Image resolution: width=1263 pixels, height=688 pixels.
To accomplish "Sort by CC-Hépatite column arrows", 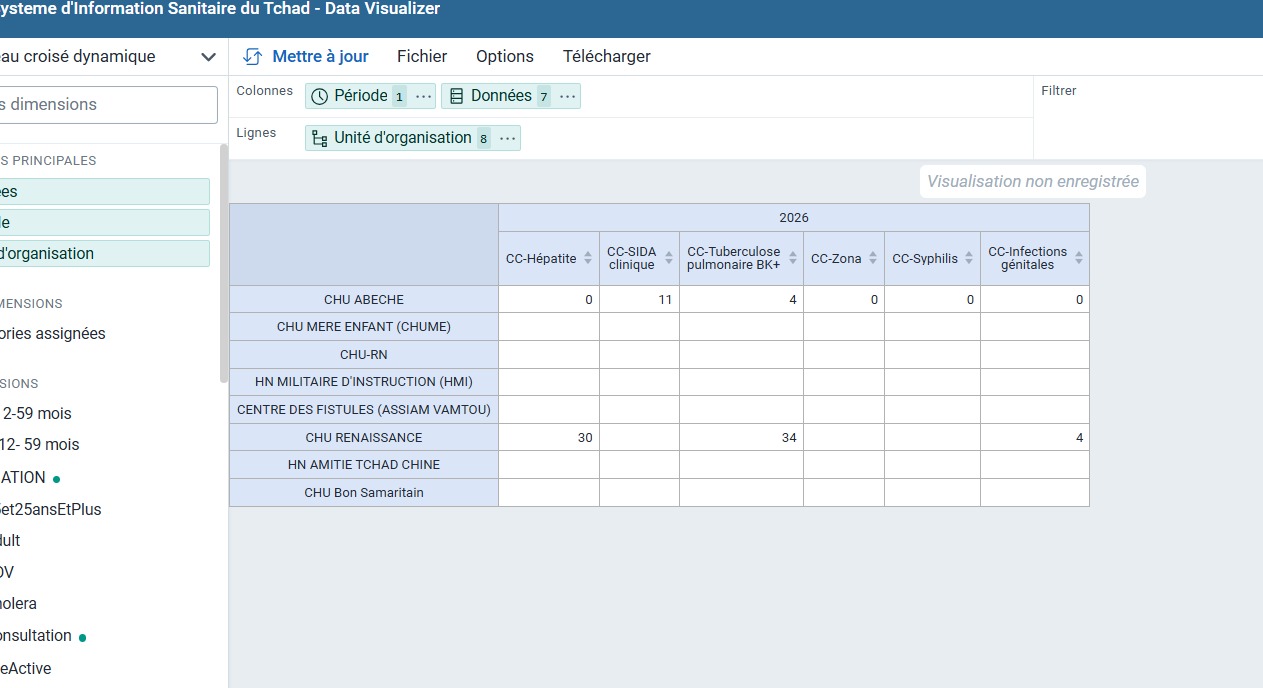I will click(x=588, y=259).
